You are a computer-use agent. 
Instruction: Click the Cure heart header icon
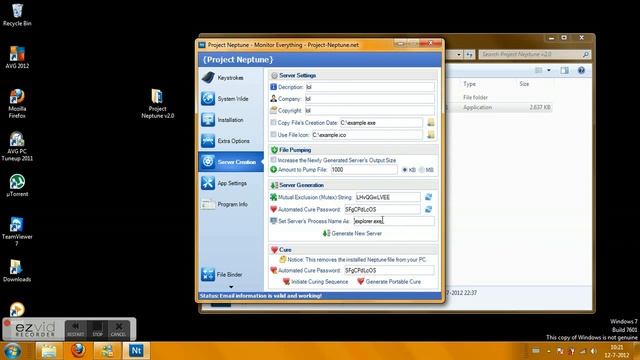tap(274, 249)
